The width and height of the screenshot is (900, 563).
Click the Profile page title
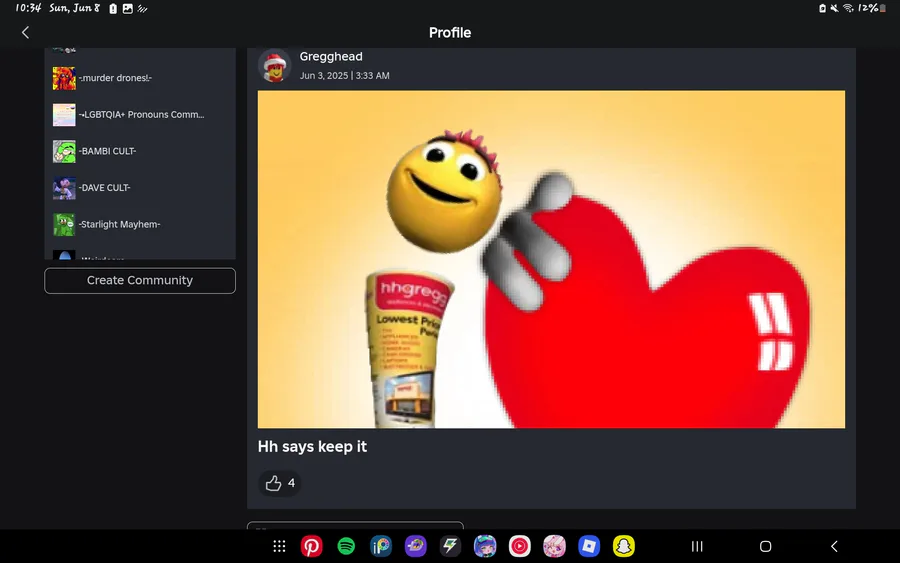(450, 33)
